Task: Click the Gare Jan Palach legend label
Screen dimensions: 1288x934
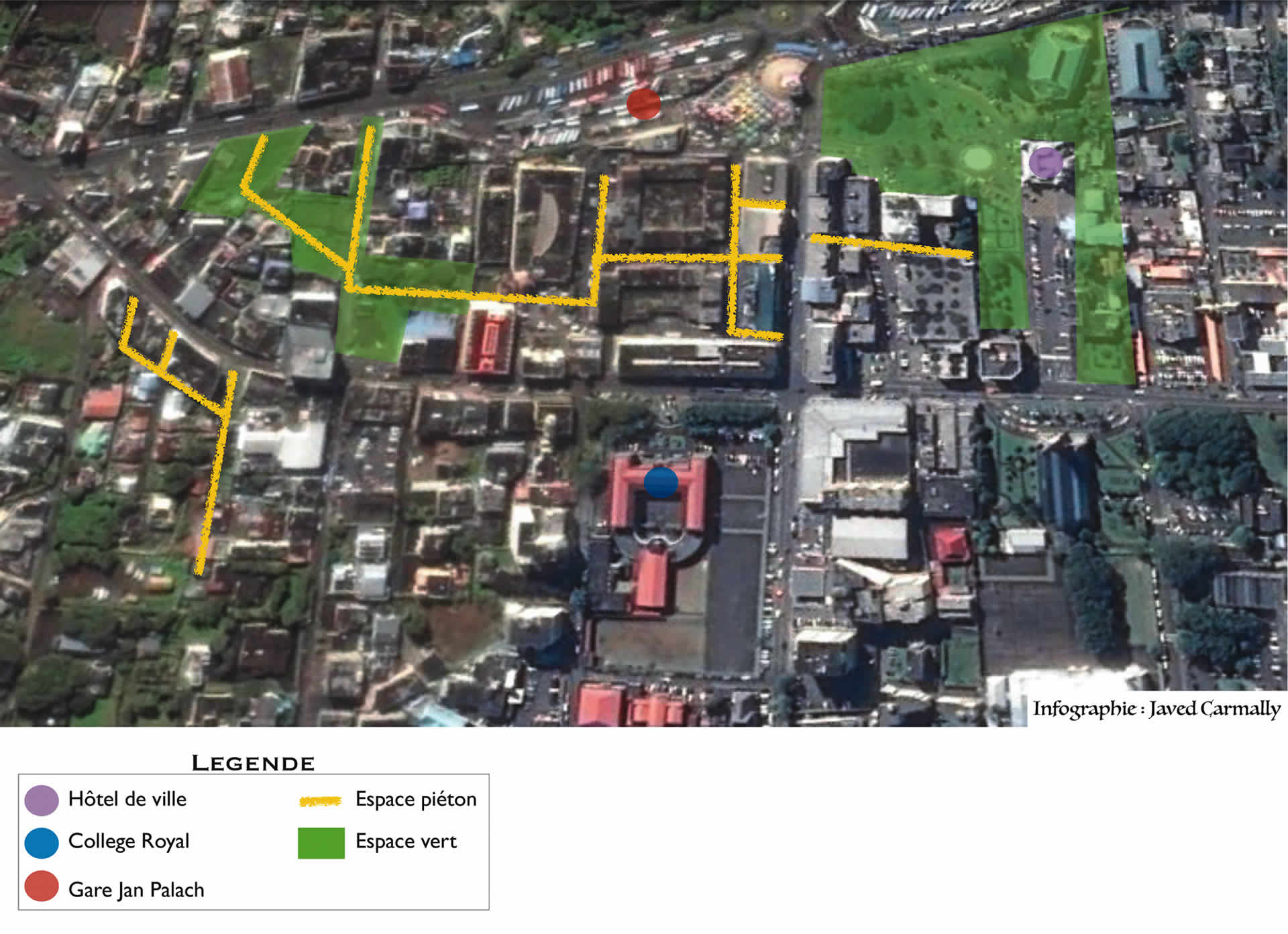Action: coord(136,890)
